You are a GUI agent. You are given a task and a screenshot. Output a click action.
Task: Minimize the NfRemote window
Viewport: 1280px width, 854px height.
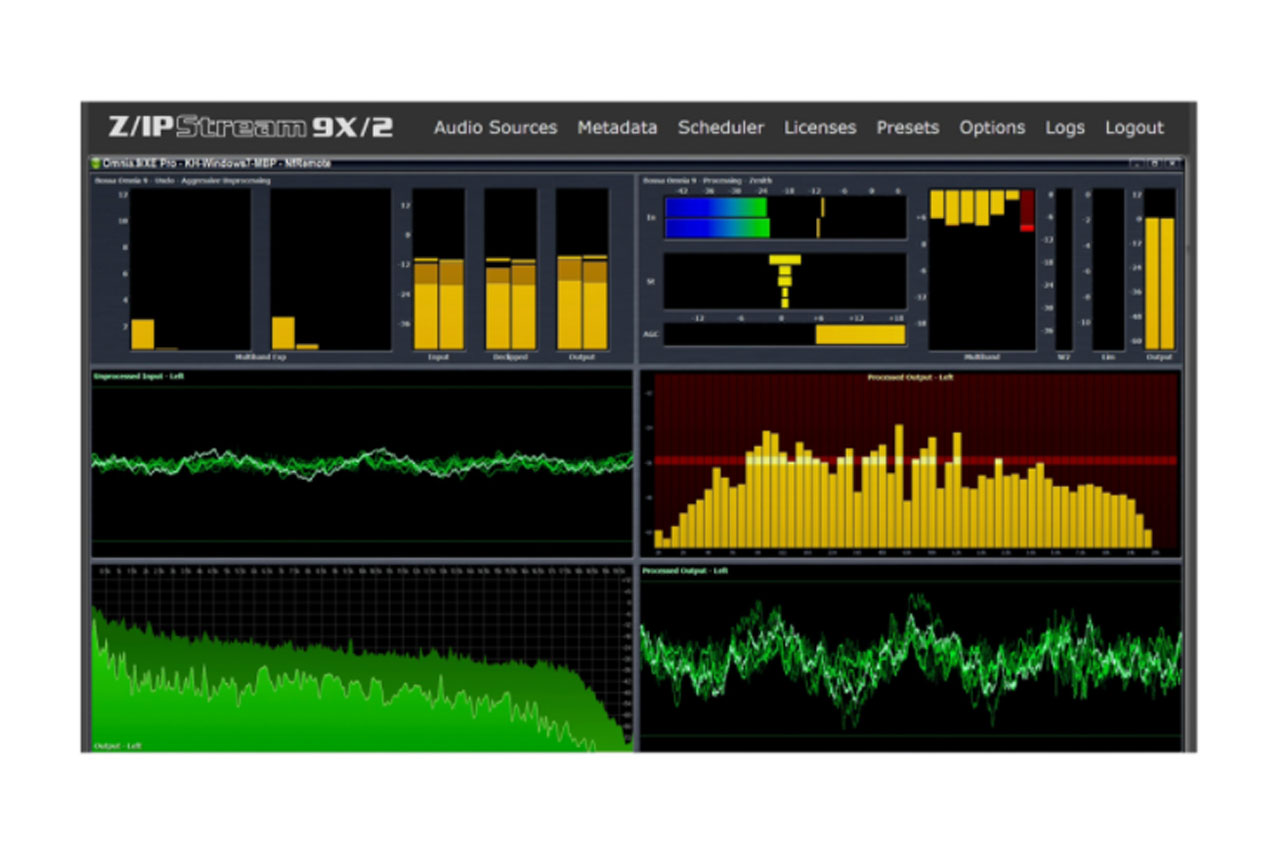pos(1137,163)
